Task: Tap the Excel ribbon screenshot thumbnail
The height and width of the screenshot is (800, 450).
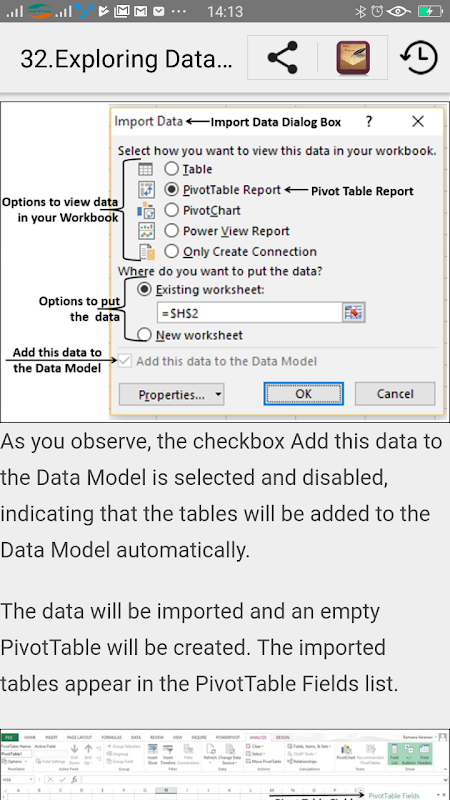Action: (x=225, y=765)
